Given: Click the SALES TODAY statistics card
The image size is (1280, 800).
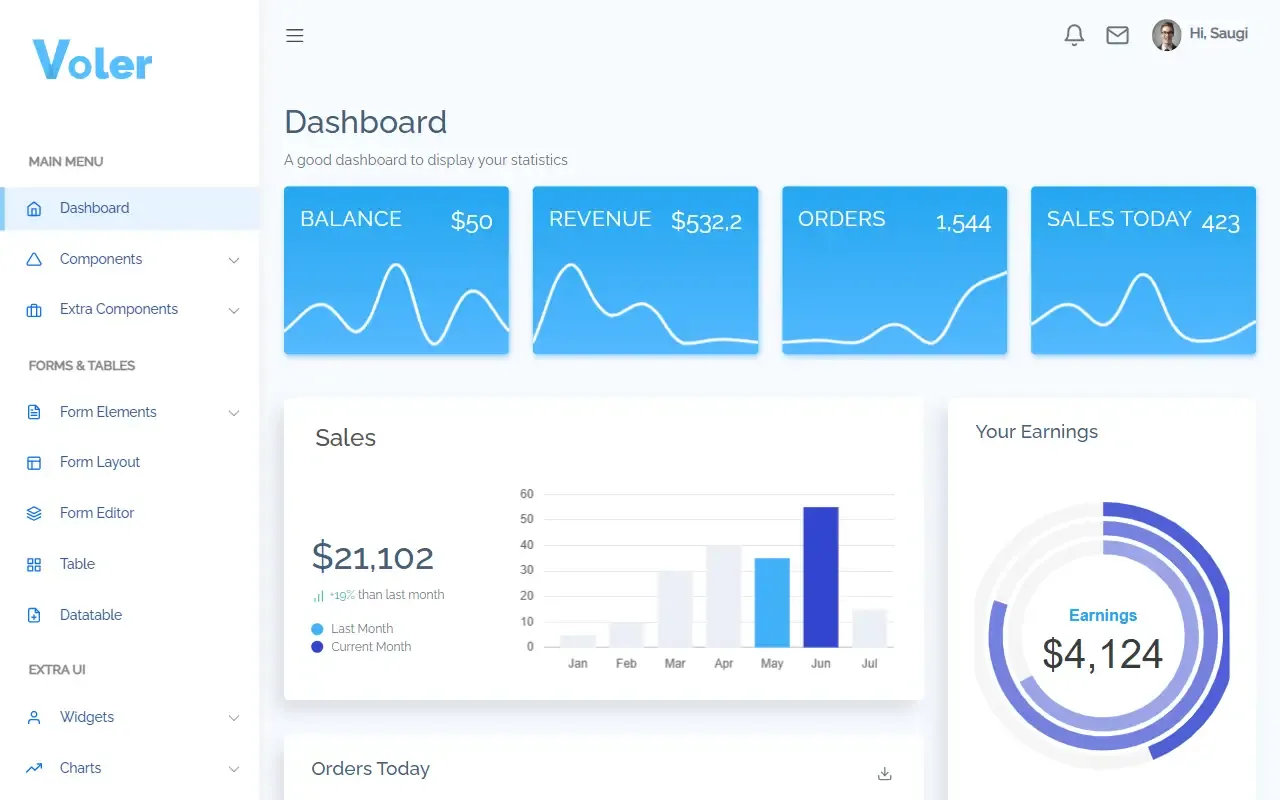Looking at the screenshot, I should [1143, 270].
